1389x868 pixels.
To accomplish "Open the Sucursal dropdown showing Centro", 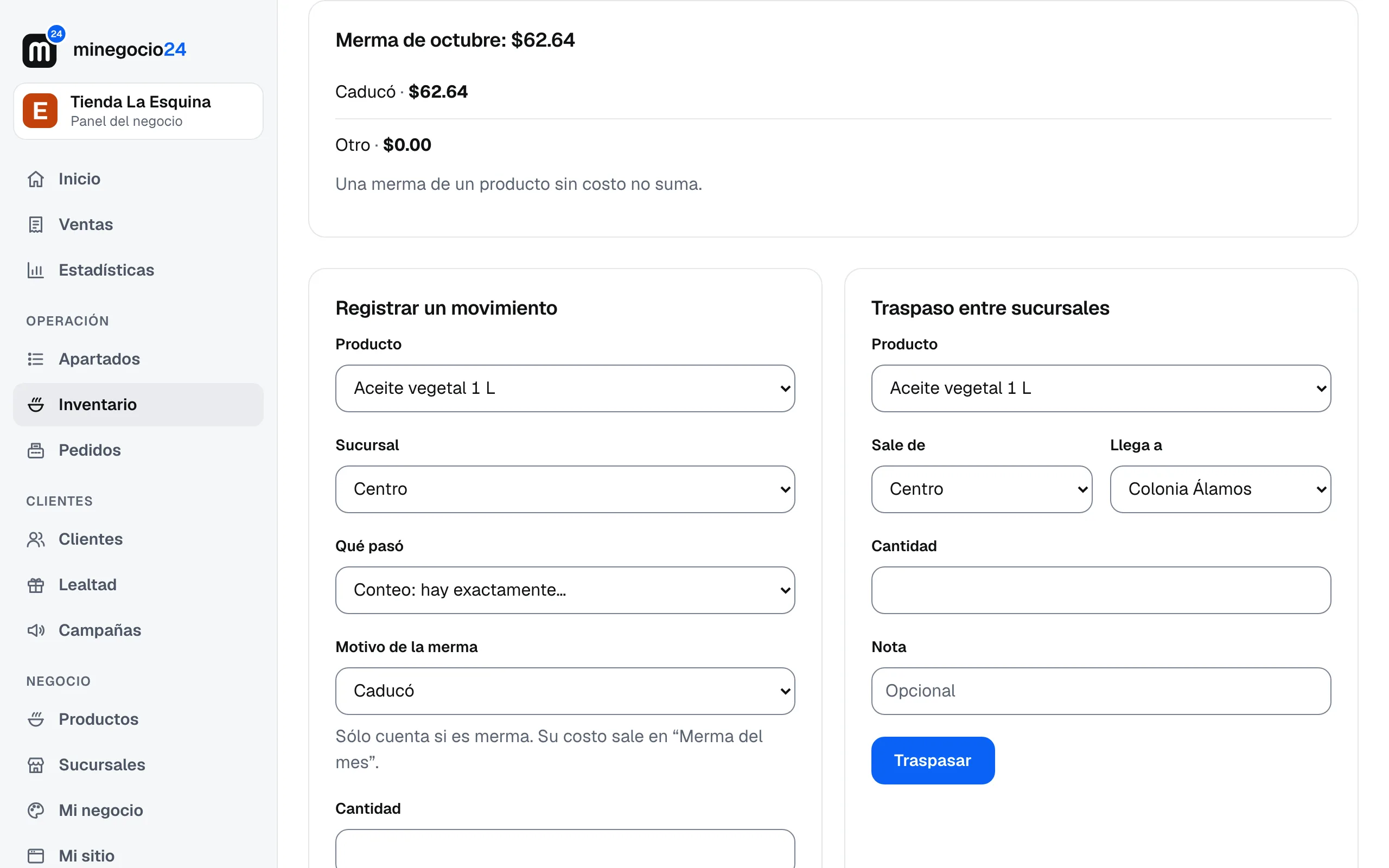I will click(x=565, y=489).
